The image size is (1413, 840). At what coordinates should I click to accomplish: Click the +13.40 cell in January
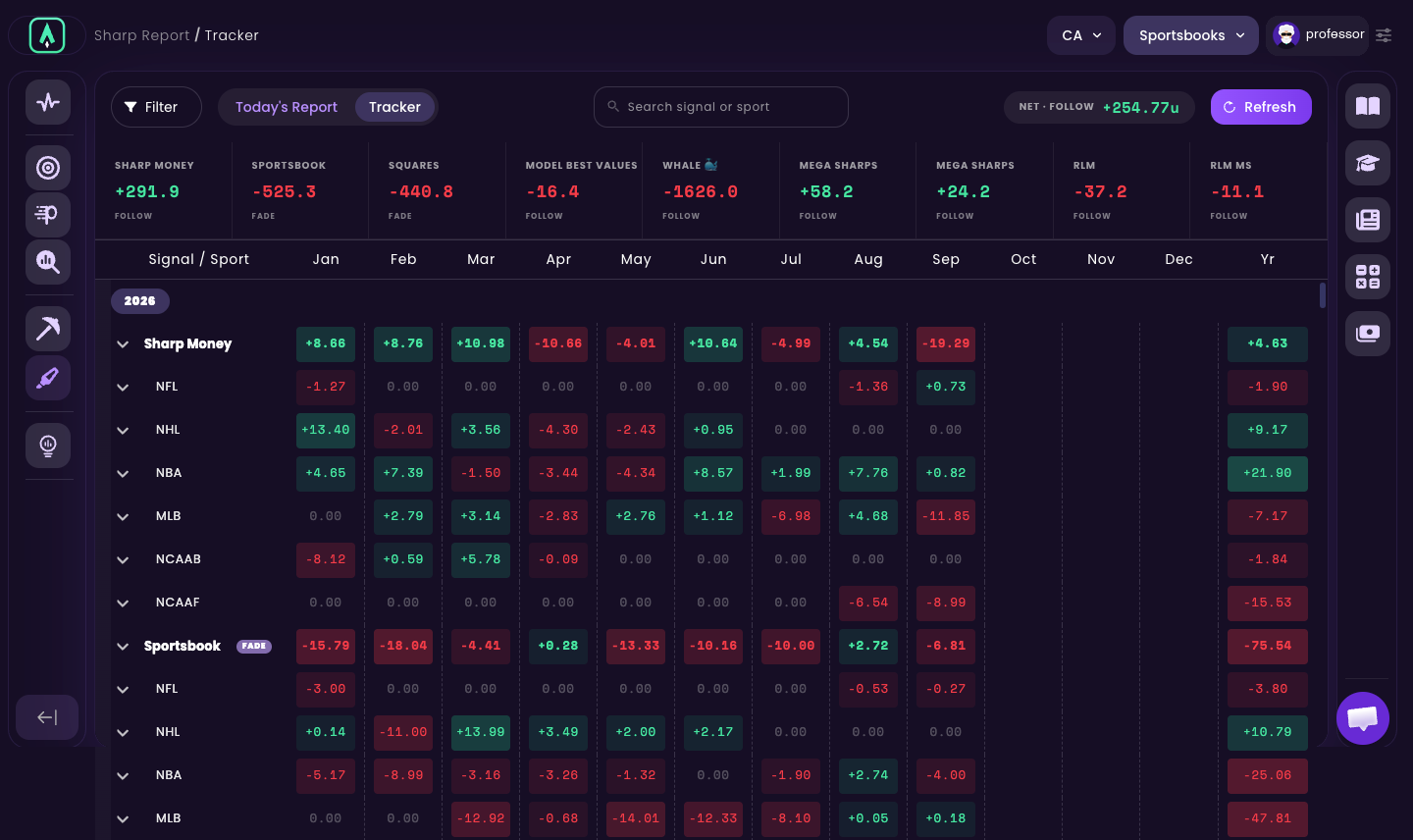coord(326,430)
